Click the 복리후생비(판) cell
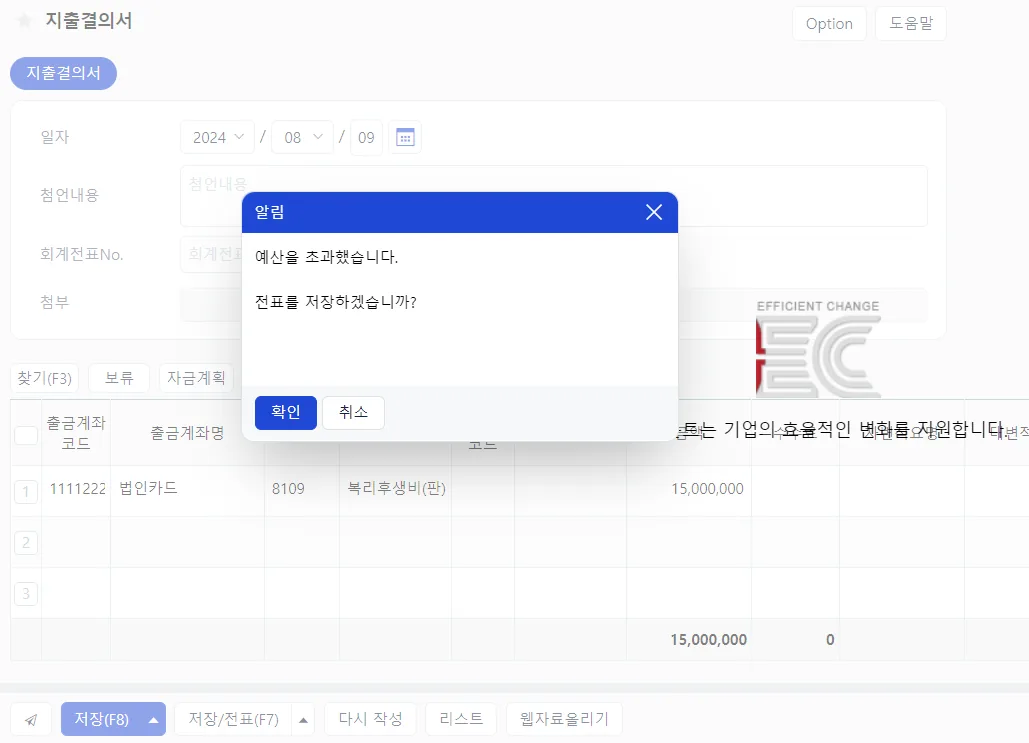Viewport: 1029px width, 743px height. click(x=396, y=489)
